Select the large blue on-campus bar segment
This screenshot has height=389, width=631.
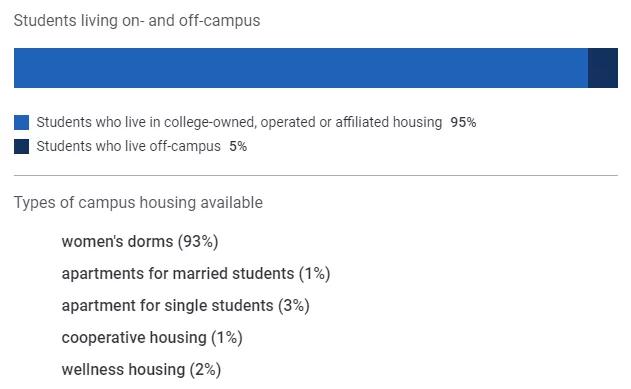[301, 68]
